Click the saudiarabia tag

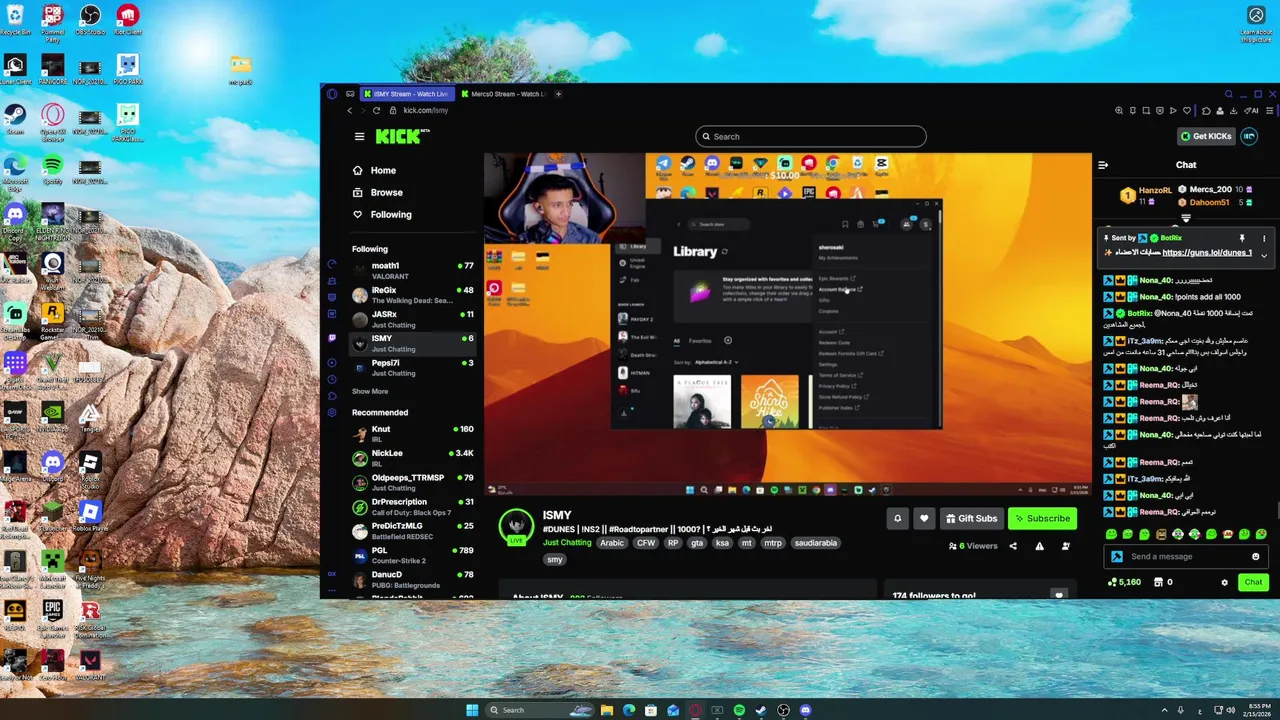click(817, 543)
